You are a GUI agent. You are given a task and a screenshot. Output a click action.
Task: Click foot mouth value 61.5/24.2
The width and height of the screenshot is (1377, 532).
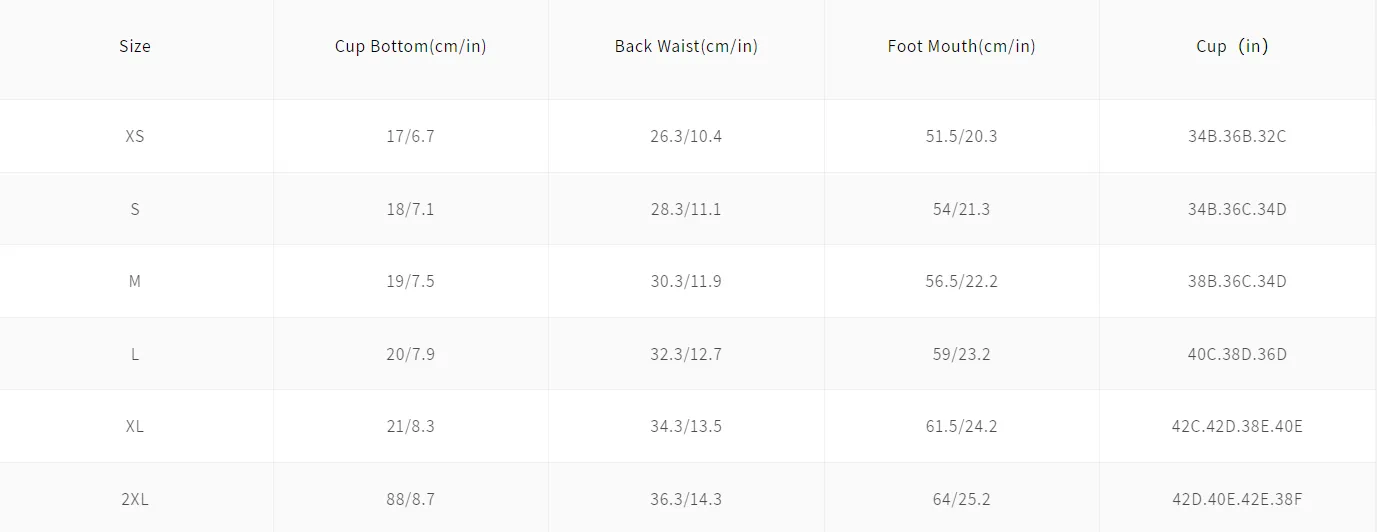(x=961, y=426)
